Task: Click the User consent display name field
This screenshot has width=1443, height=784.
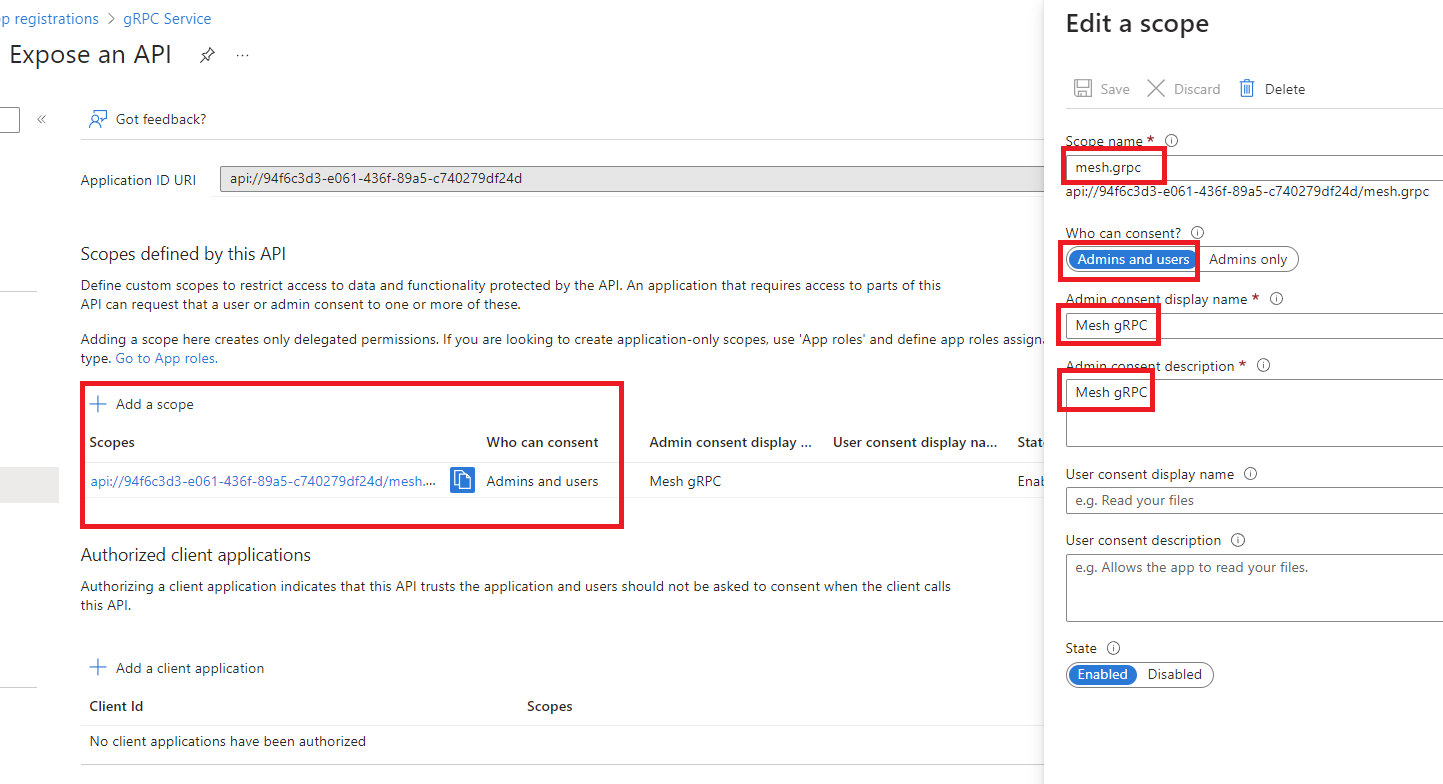Action: [1254, 500]
